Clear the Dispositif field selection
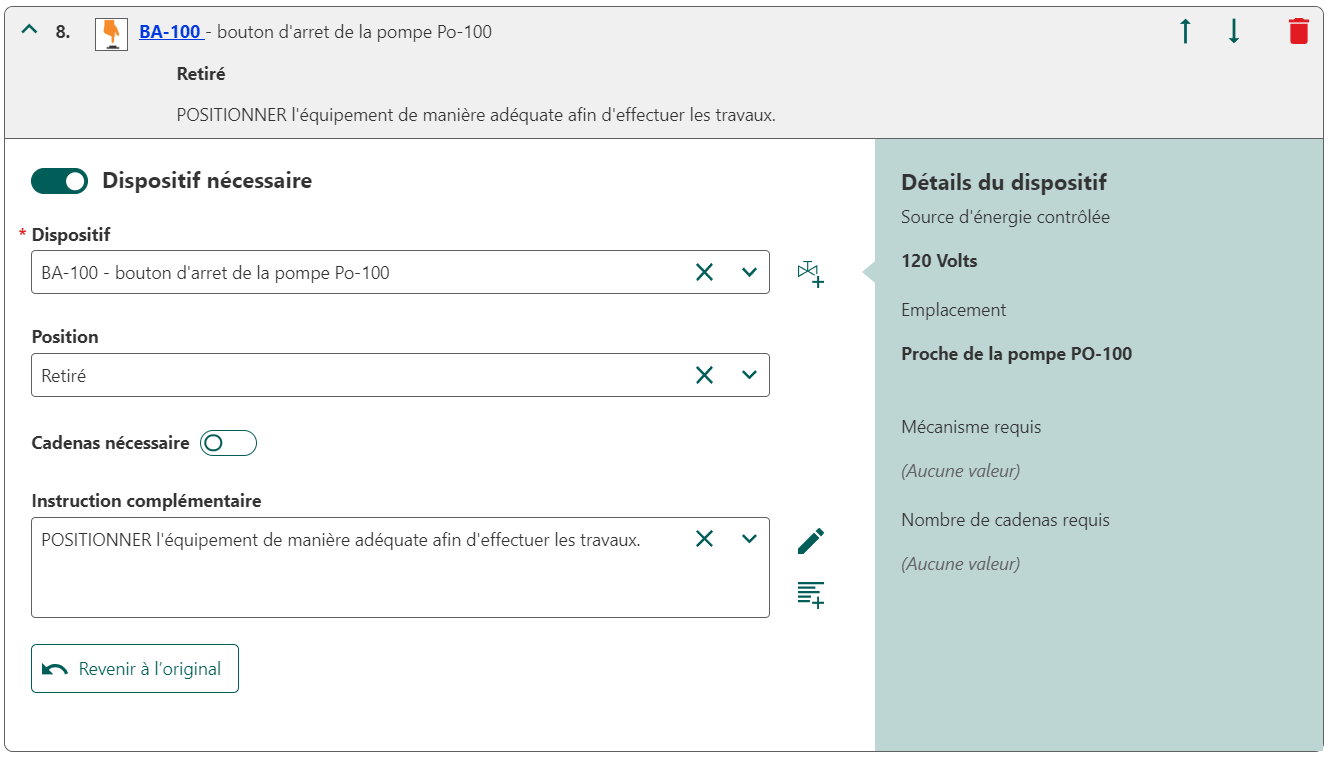 (x=704, y=272)
